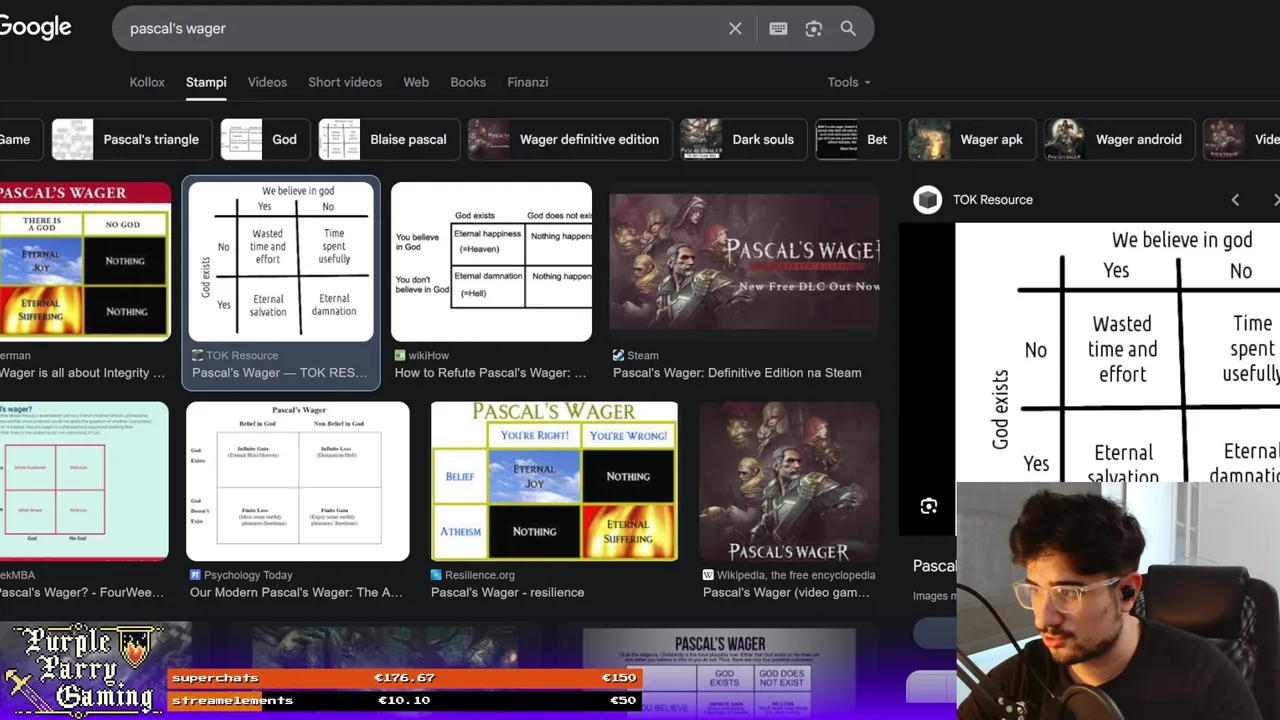Search by image with the Lens icon
The height and width of the screenshot is (720, 1280).
813,29
